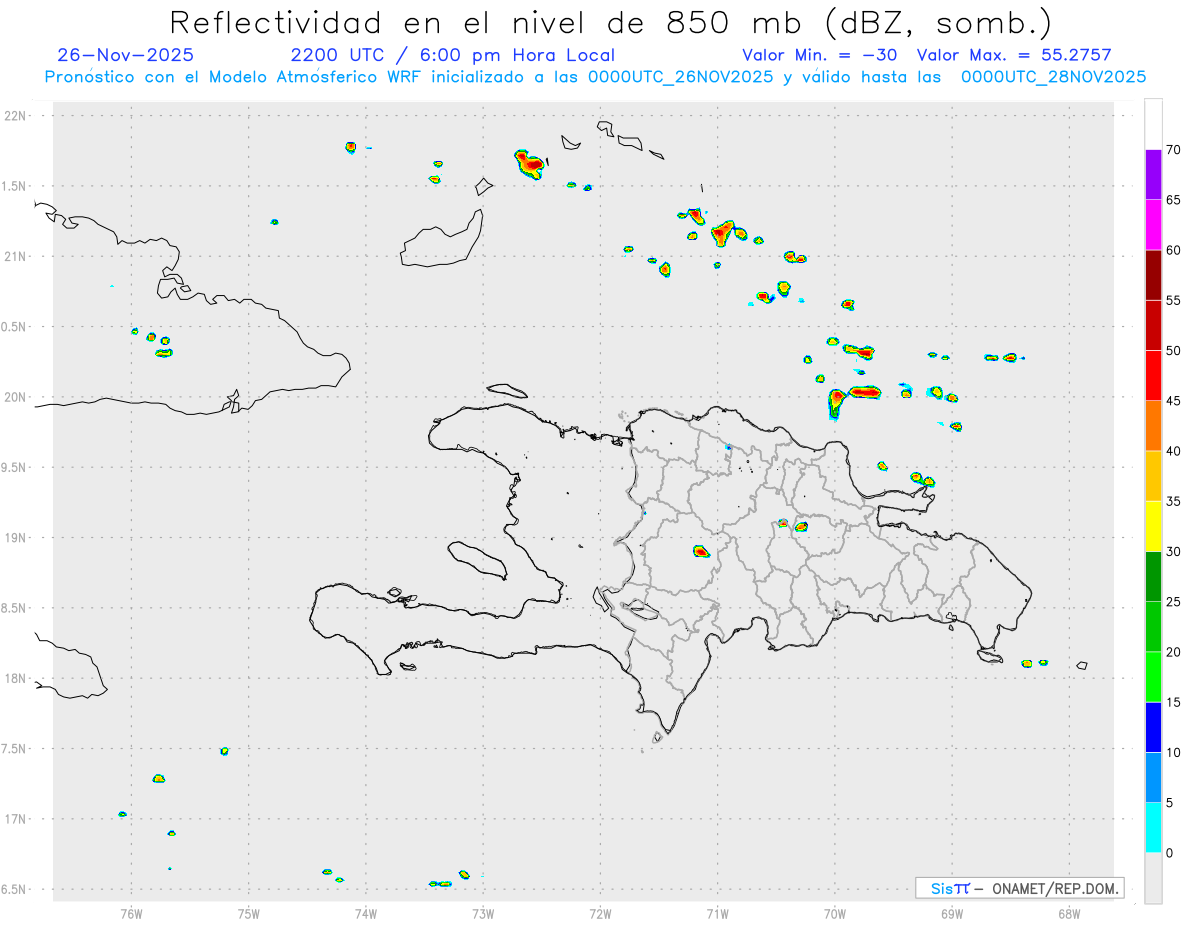The height and width of the screenshot is (927, 1200).
Task: Click the colorbar value label '55'
Action: [x=1173, y=301]
